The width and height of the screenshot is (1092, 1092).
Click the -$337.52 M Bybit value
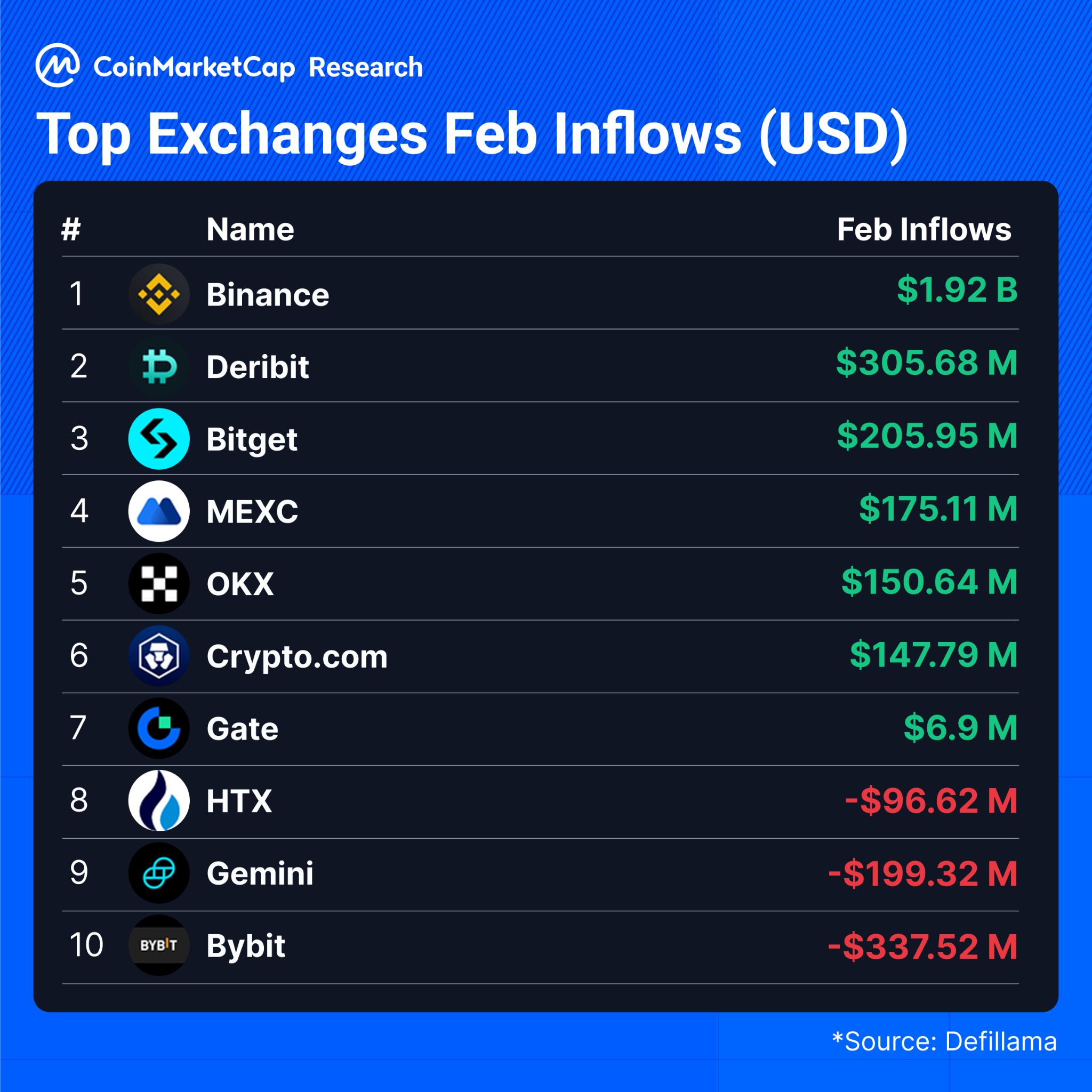(922, 947)
